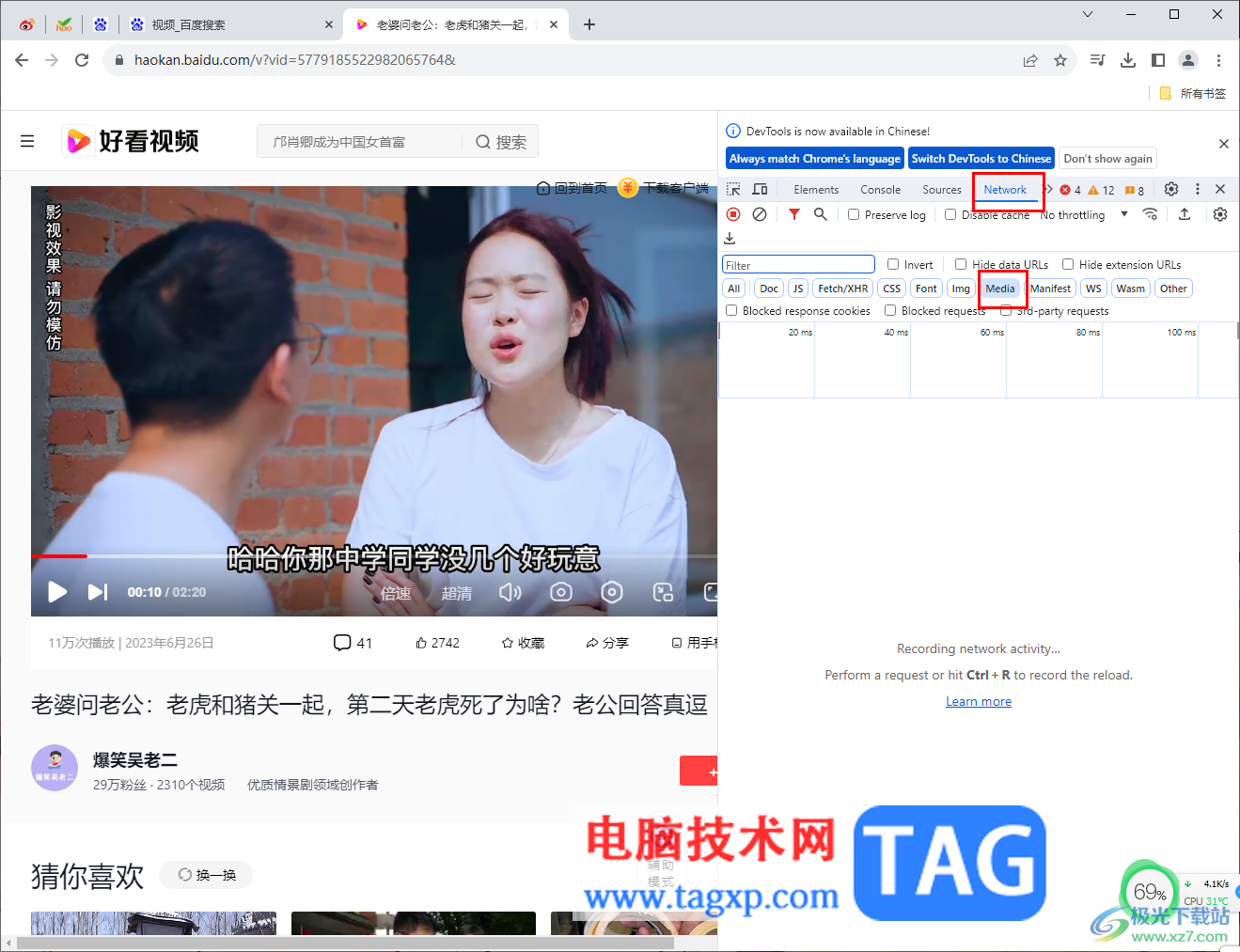1240x952 pixels.
Task: Open the hamburger menu on 好看视频
Action: point(27,141)
